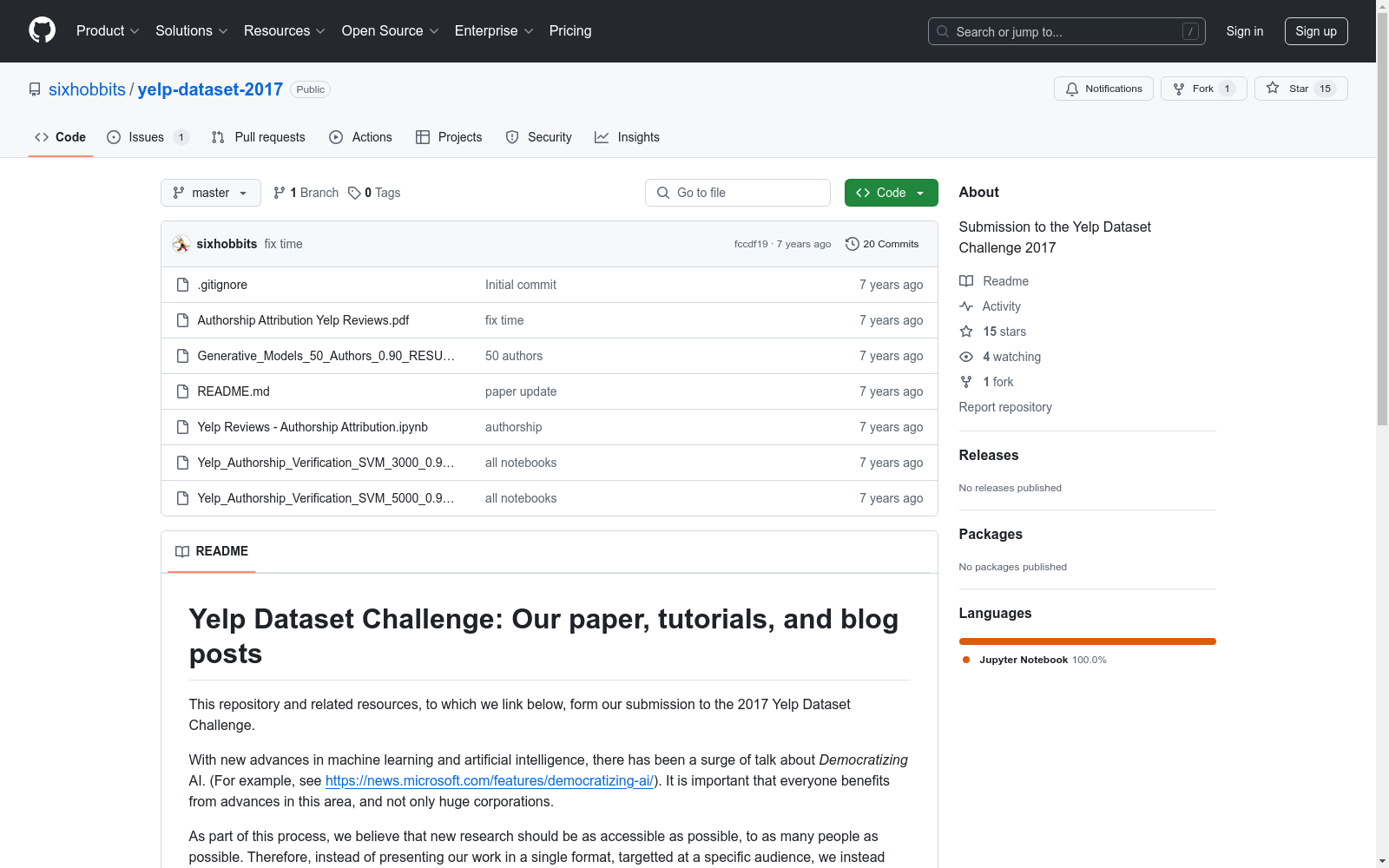Image resolution: width=1389 pixels, height=868 pixels.
Task: Click Report repository
Action: click(1005, 407)
